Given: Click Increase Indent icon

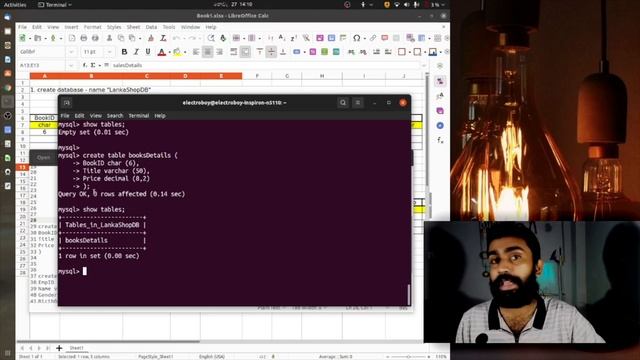Looking at the screenshot, I should click(x=376, y=52).
